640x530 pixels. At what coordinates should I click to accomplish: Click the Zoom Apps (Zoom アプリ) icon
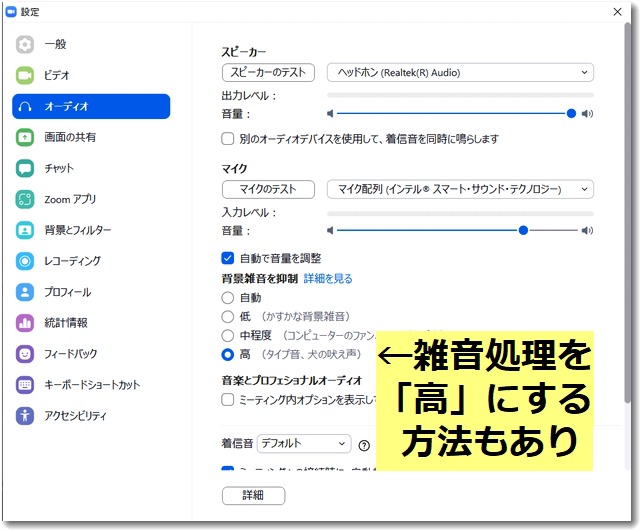click(26, 199)
